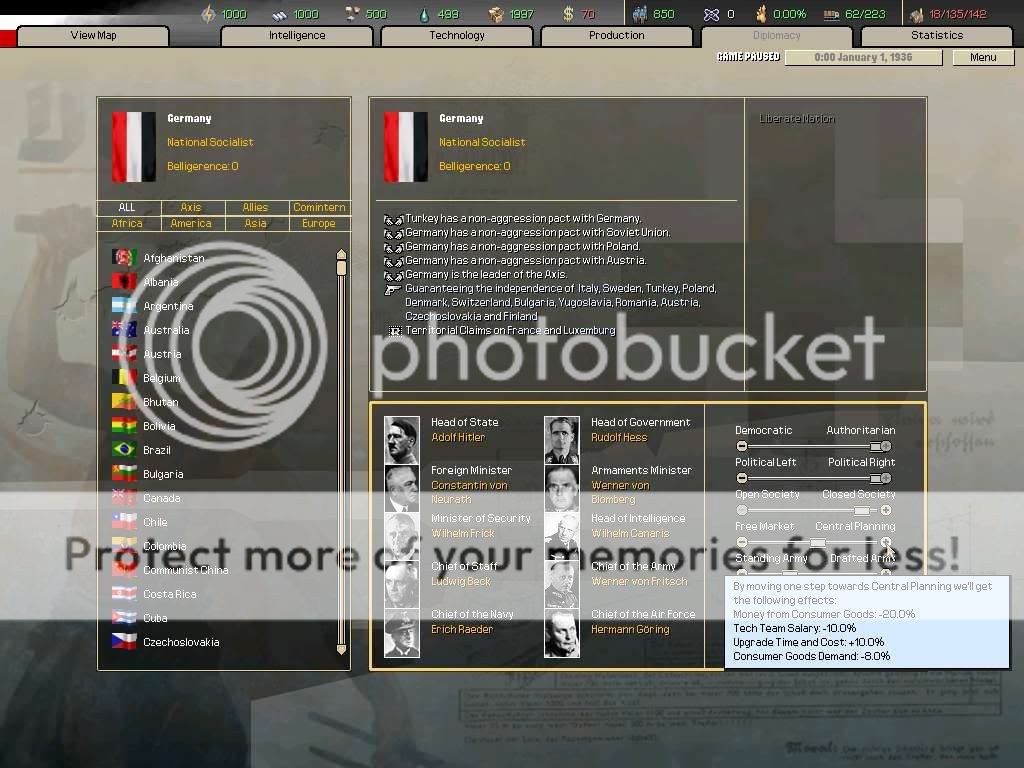
Task: Open the game Menu button
Action: coord(983,57)
